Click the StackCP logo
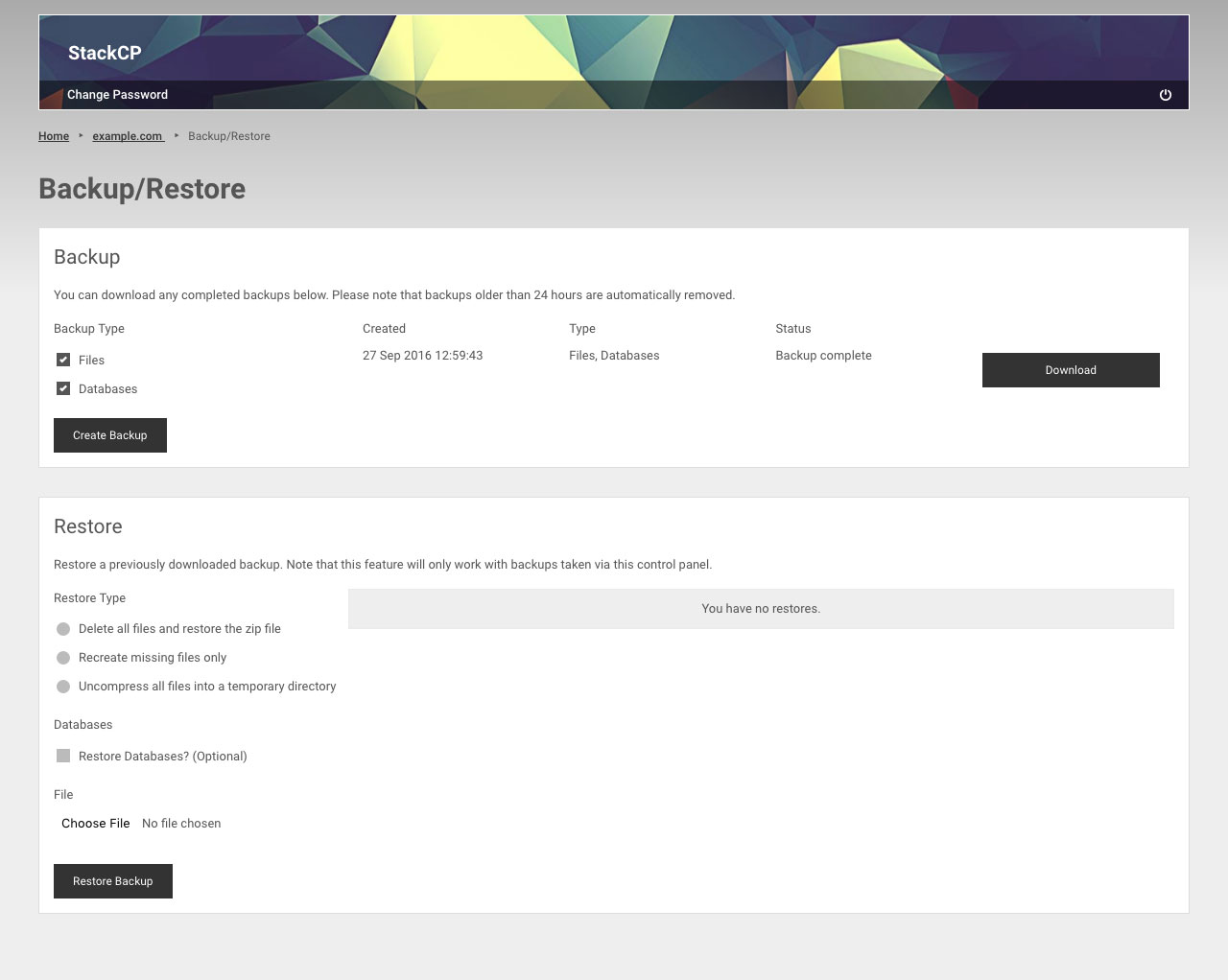Image resolution: width=1228 pixels, height=980 pixels. (104, 54)
